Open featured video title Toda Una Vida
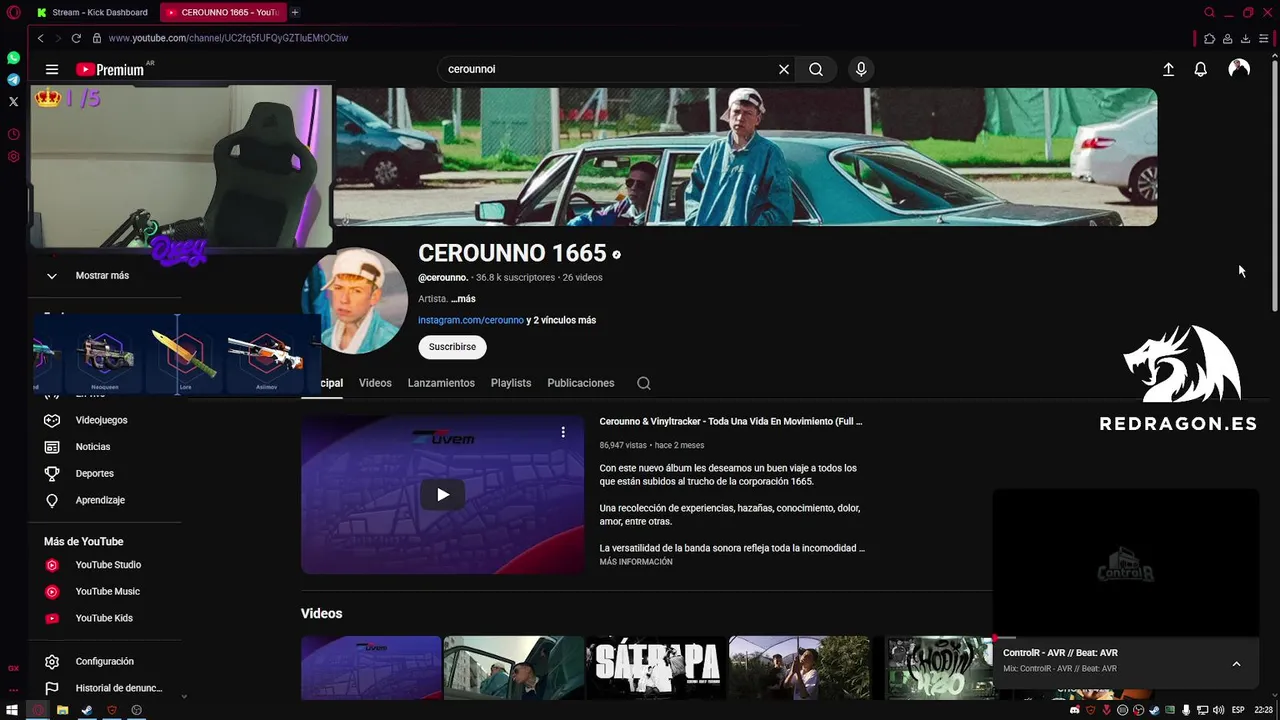 (730, 422)
